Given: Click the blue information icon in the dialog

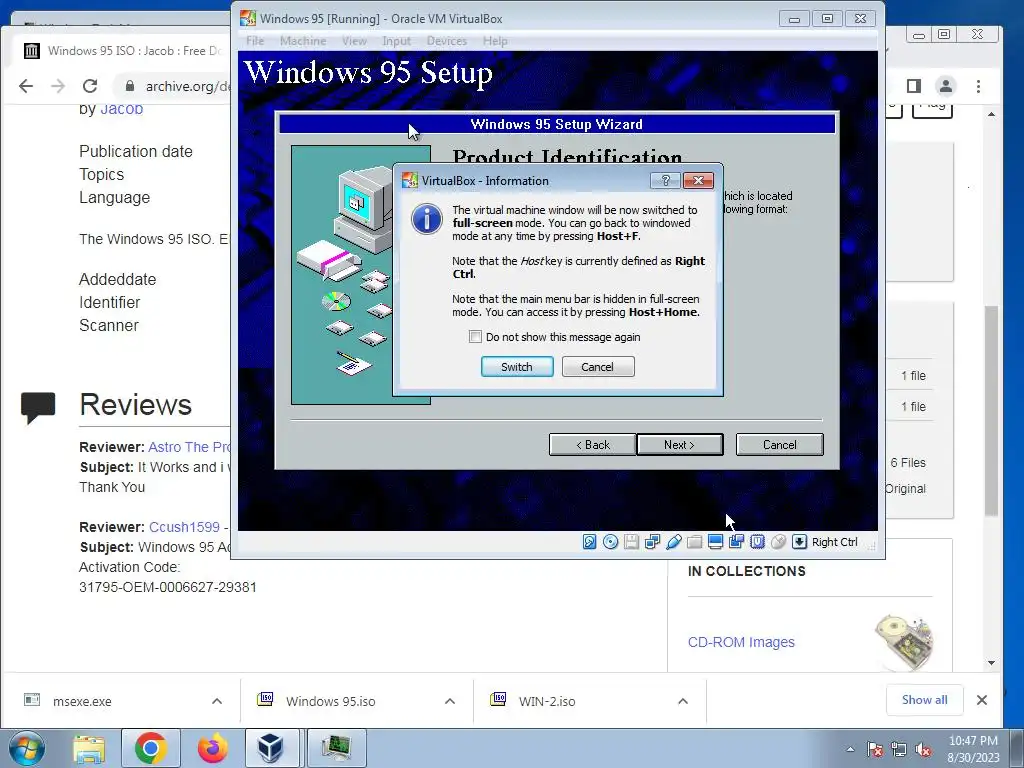Looking at the screenshot, I should pyautogui.click(x=426, y=219).
